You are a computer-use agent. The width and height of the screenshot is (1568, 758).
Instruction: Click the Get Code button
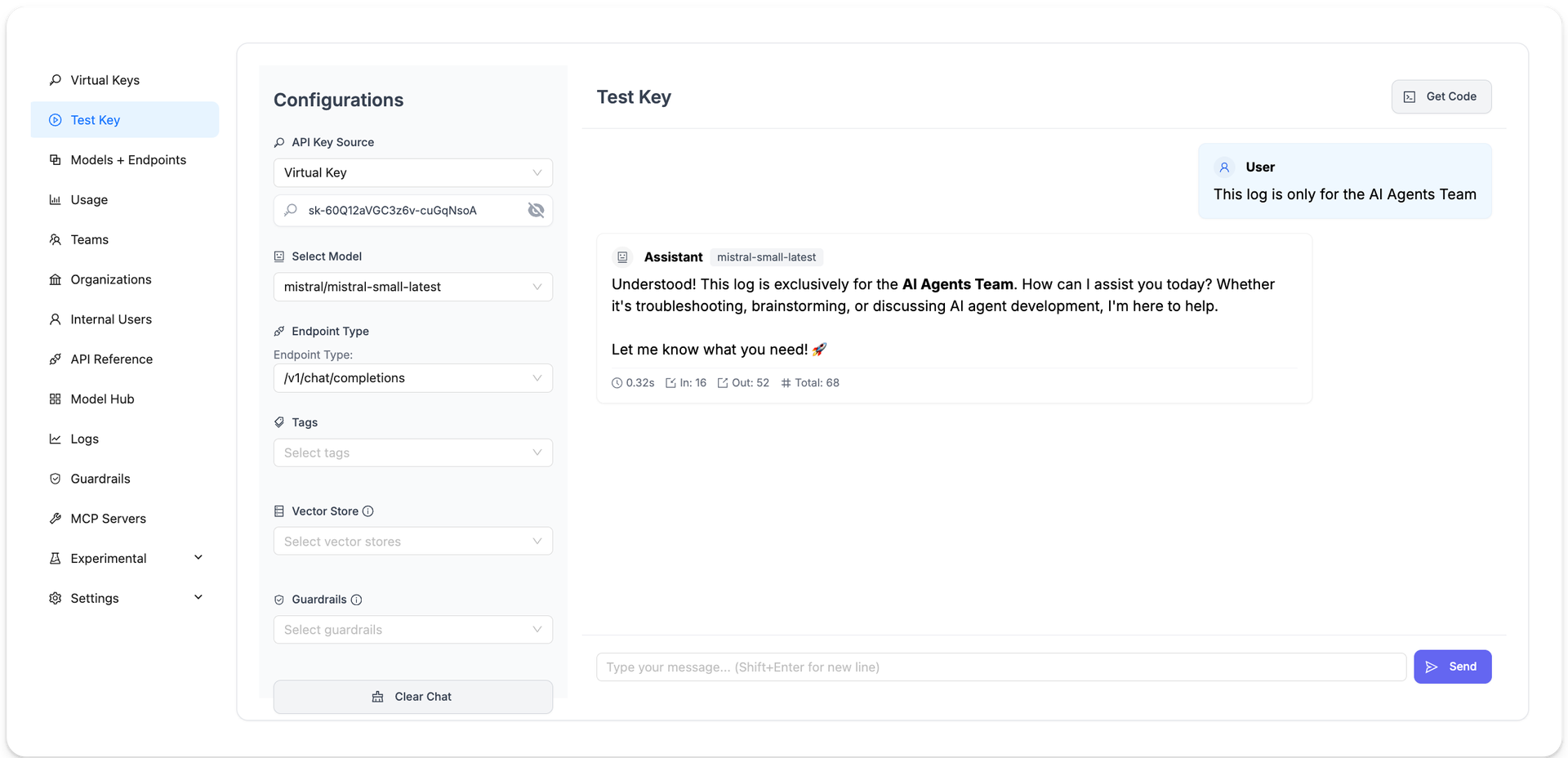[1441, 96]
